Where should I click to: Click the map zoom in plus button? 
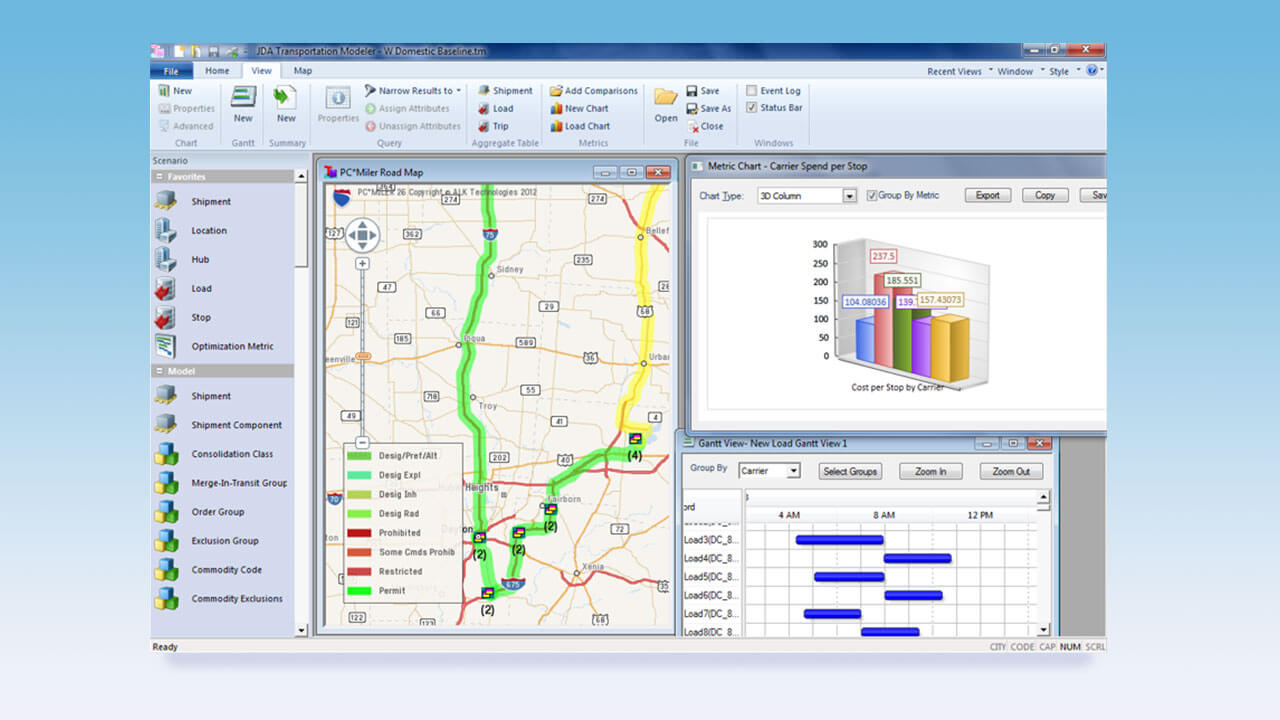point(362,264)
